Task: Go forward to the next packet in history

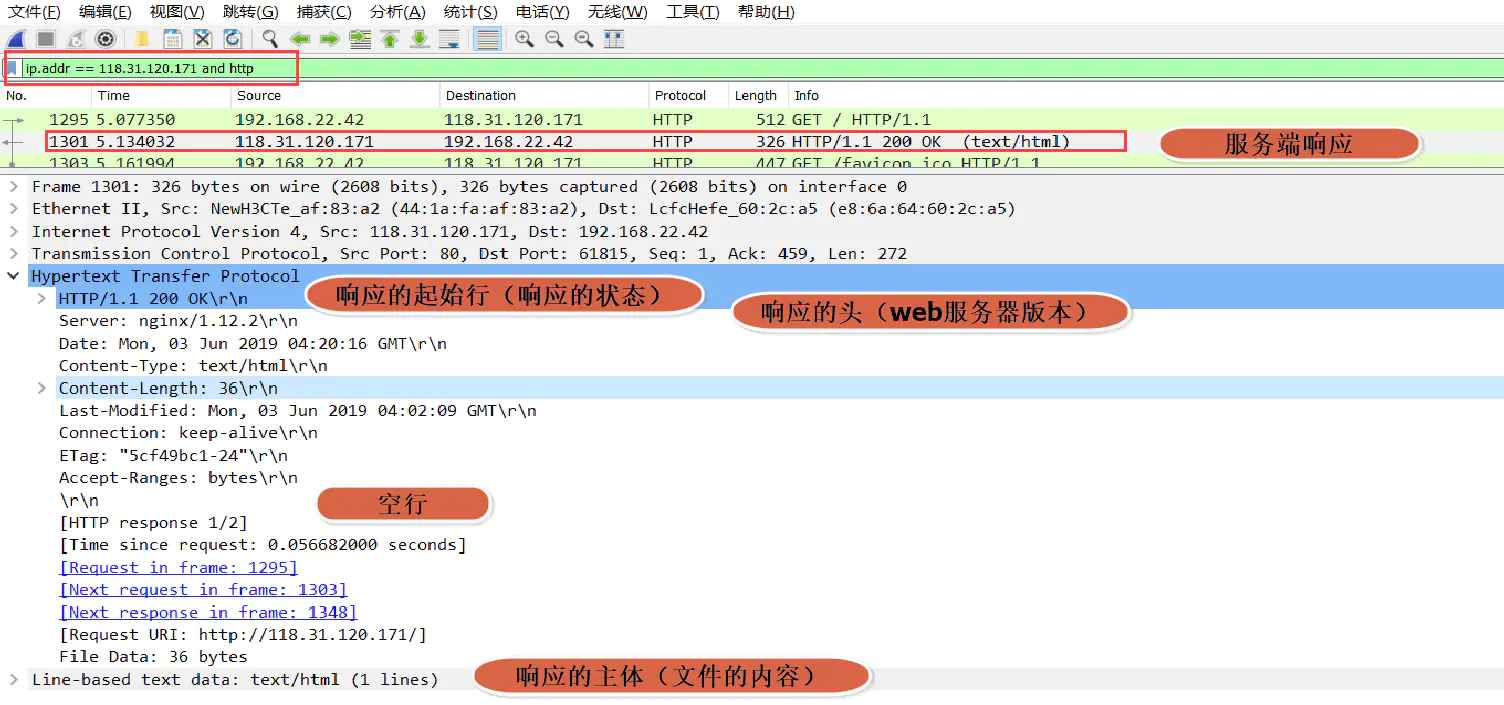Action: [330, 39]
